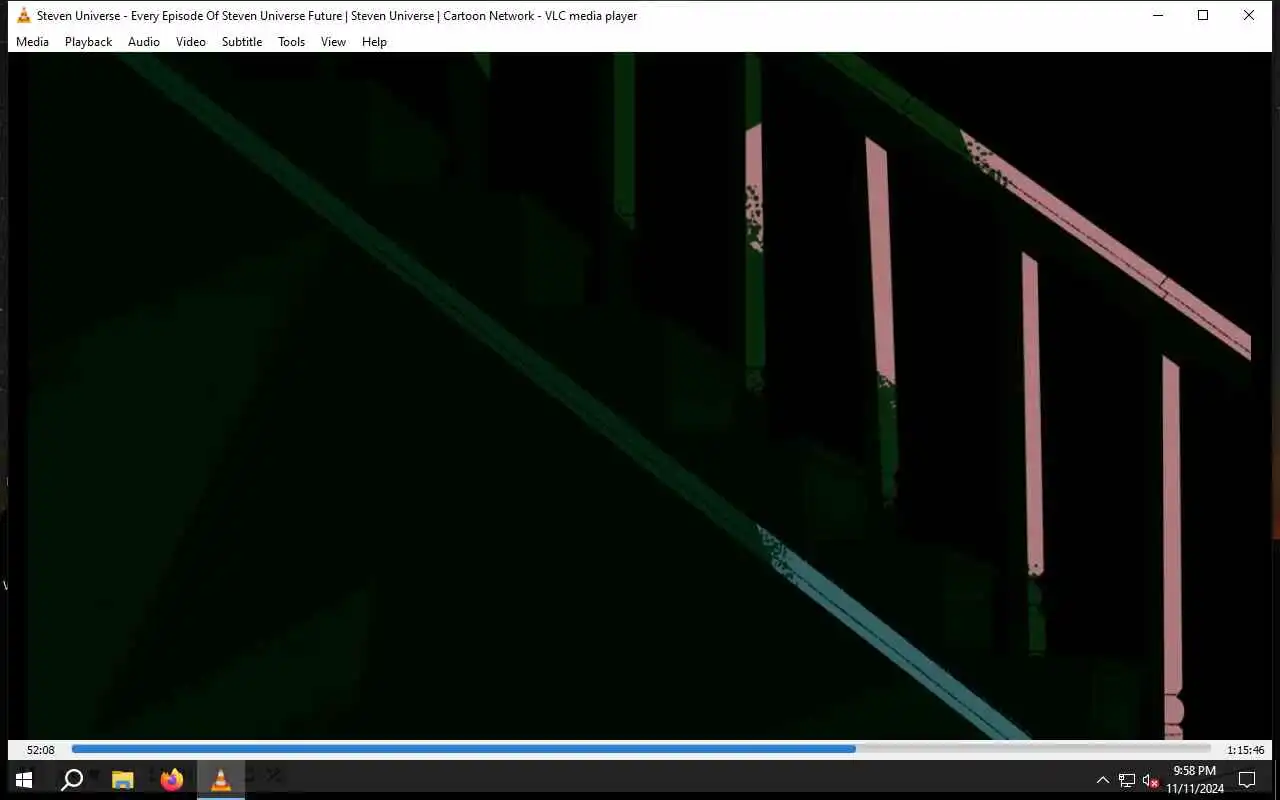The width and height of the screenshot is (1280, 800).
Task: Click the elapsed time 52:08
Action: (41, 750)
